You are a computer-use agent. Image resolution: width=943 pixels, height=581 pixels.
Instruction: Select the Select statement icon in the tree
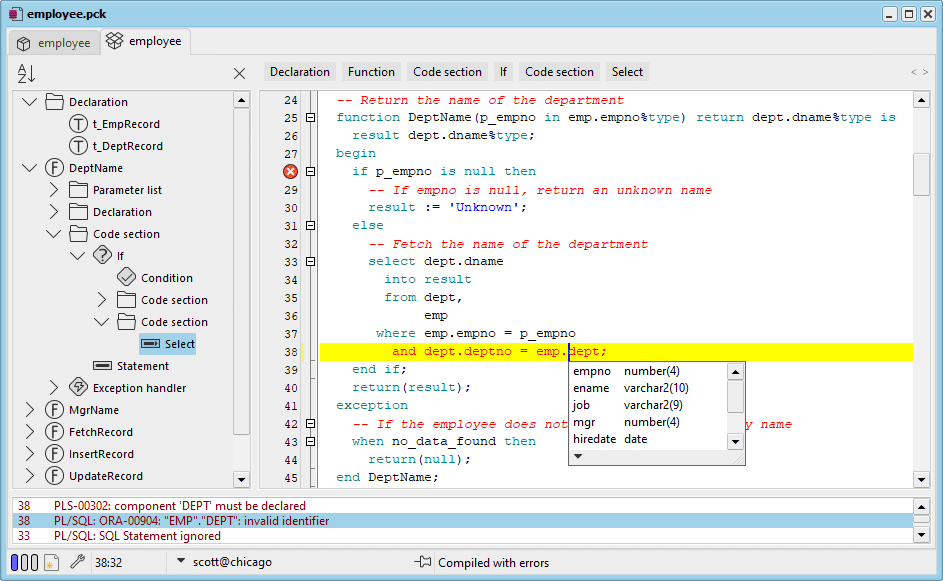tap(152, 343)
